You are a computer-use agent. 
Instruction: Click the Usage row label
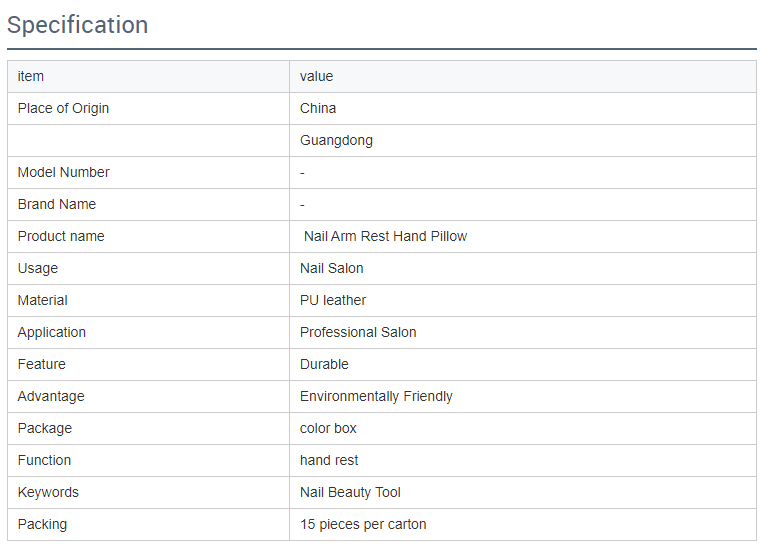(x=38, y=268)
